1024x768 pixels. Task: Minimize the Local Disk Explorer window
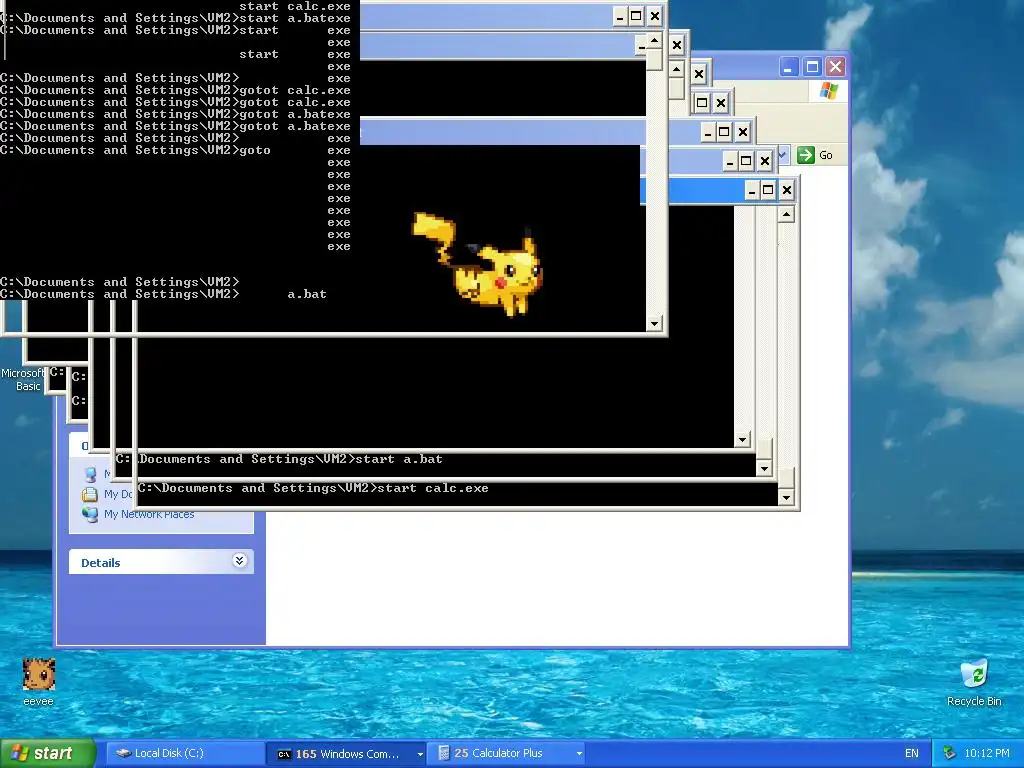(x=788, y=67)
